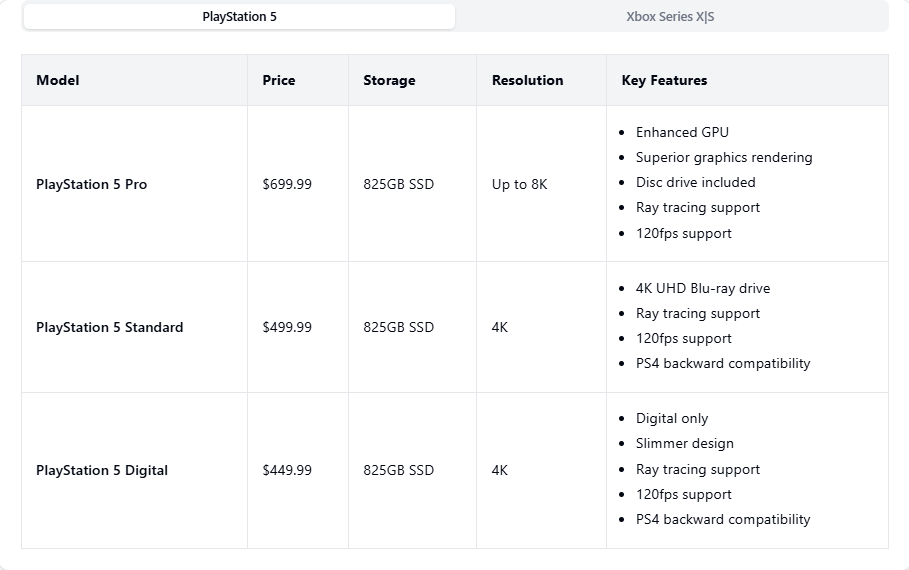Click the Up to 8K resolution cell

click(519, 184)
